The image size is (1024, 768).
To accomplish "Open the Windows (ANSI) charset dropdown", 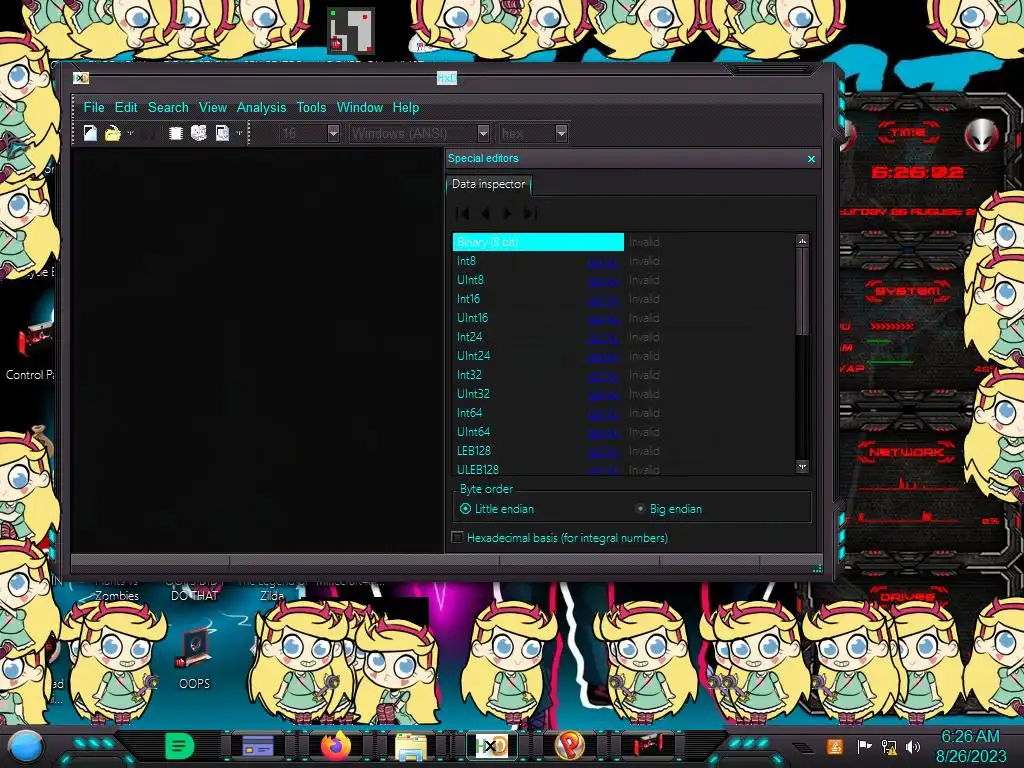I will 483,133.
